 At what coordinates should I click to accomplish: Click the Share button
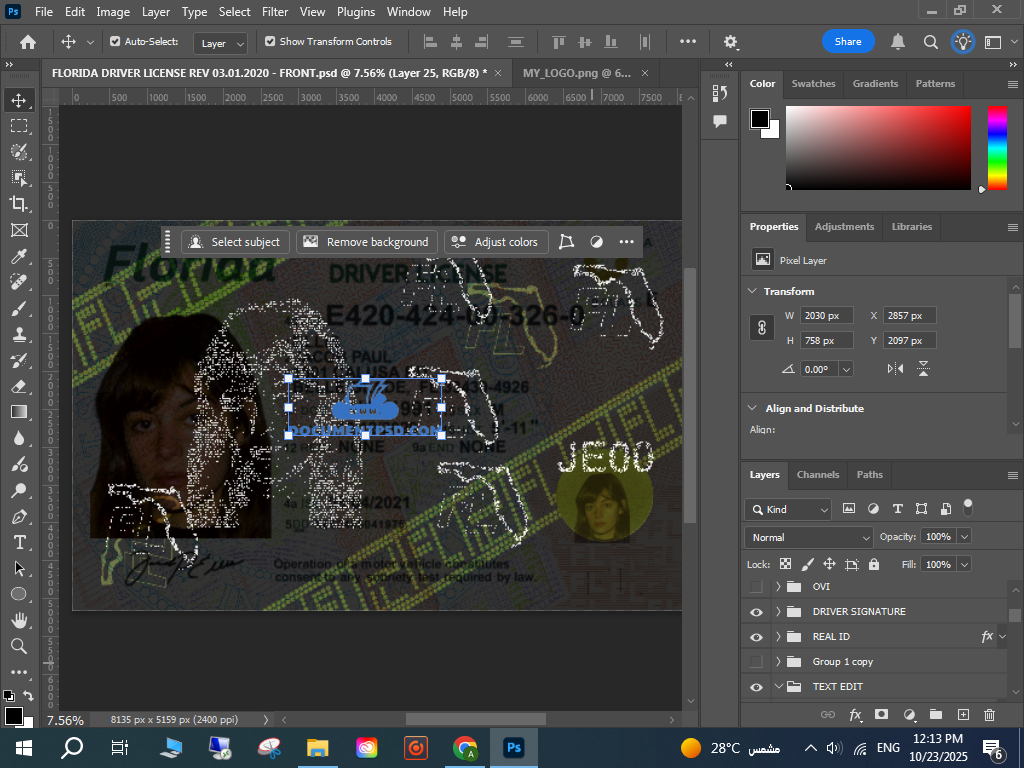point(848,42)
